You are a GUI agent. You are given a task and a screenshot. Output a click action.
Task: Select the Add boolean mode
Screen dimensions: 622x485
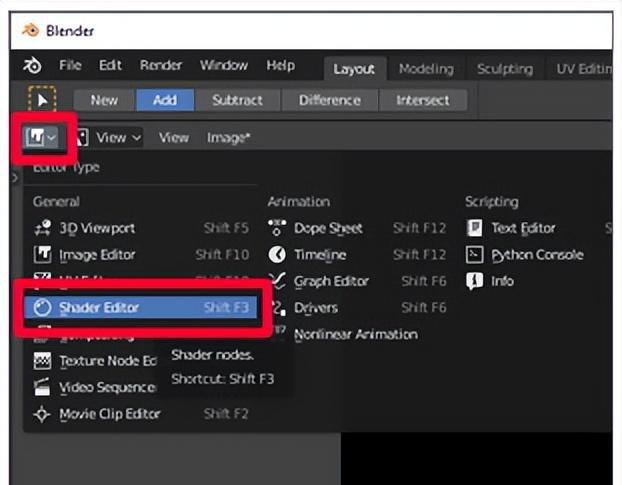point(165,100)
